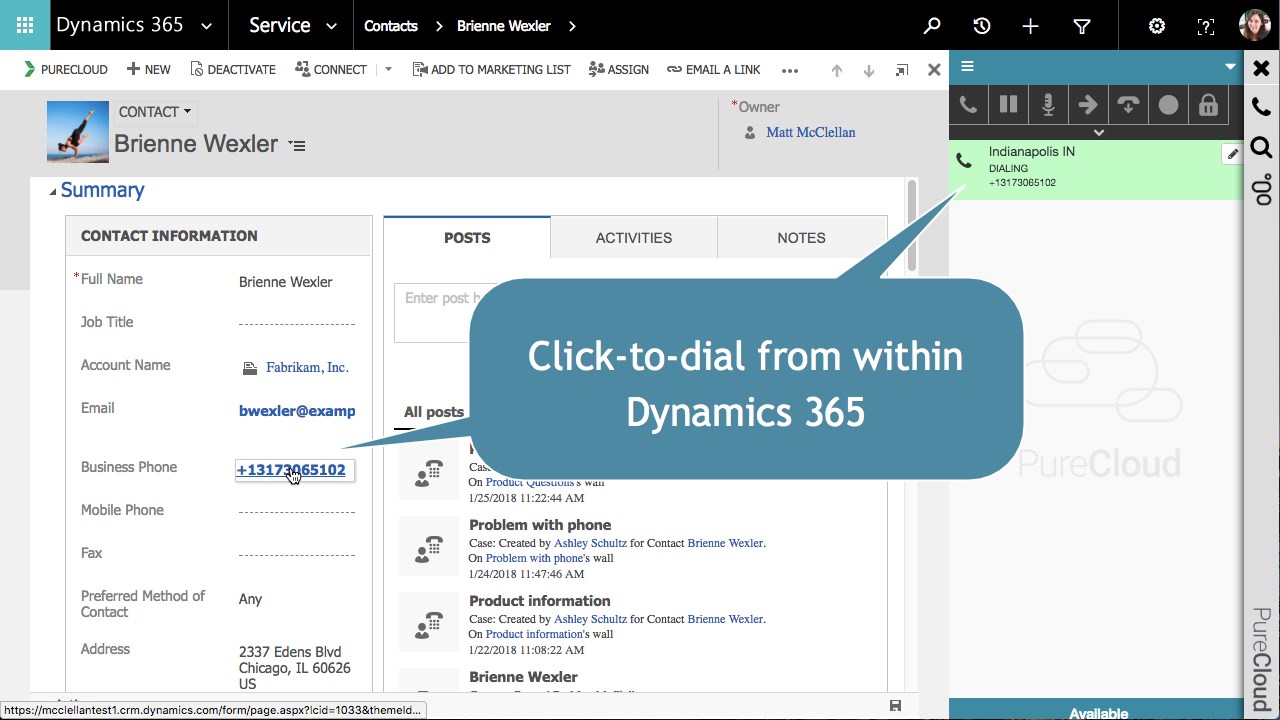Open the Quick Create plus button

coord(1031,26)
